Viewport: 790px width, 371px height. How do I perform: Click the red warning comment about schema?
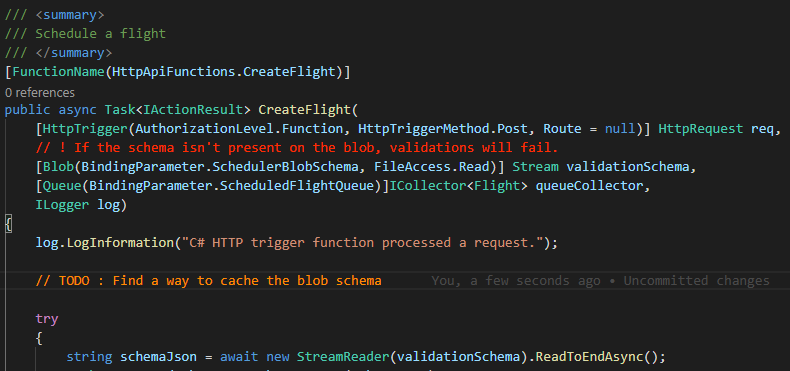[x=297, y=148]
